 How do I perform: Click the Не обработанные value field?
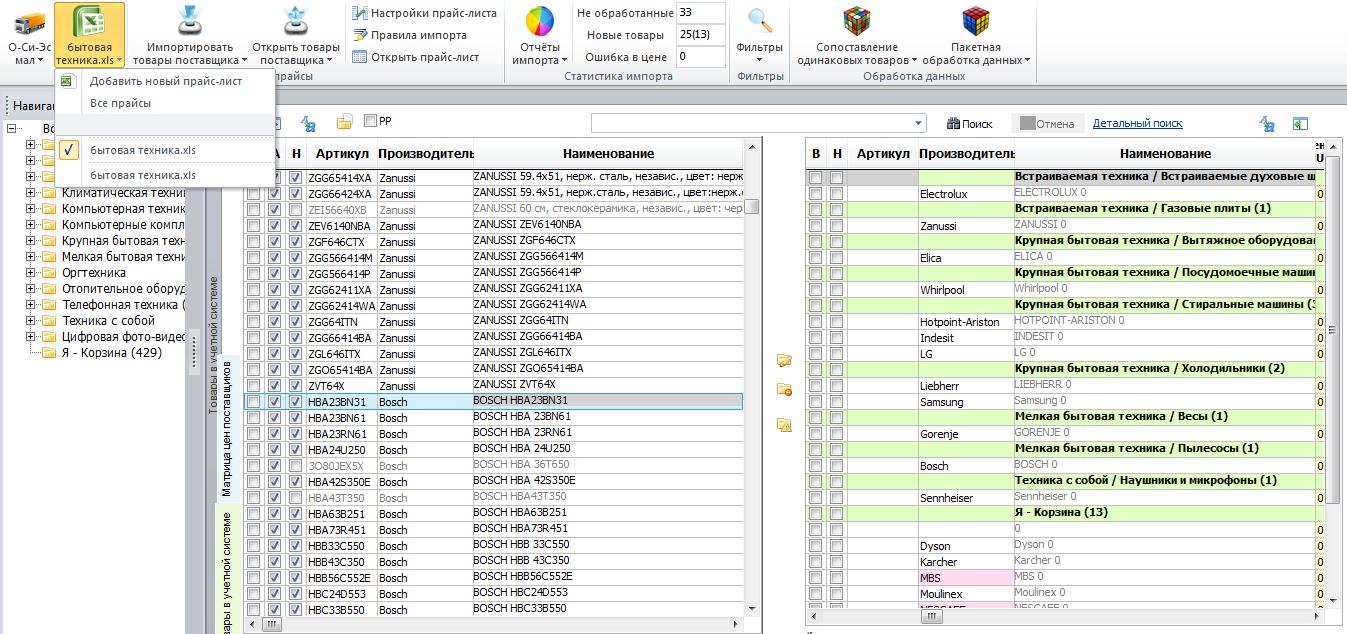coord(700,13)
